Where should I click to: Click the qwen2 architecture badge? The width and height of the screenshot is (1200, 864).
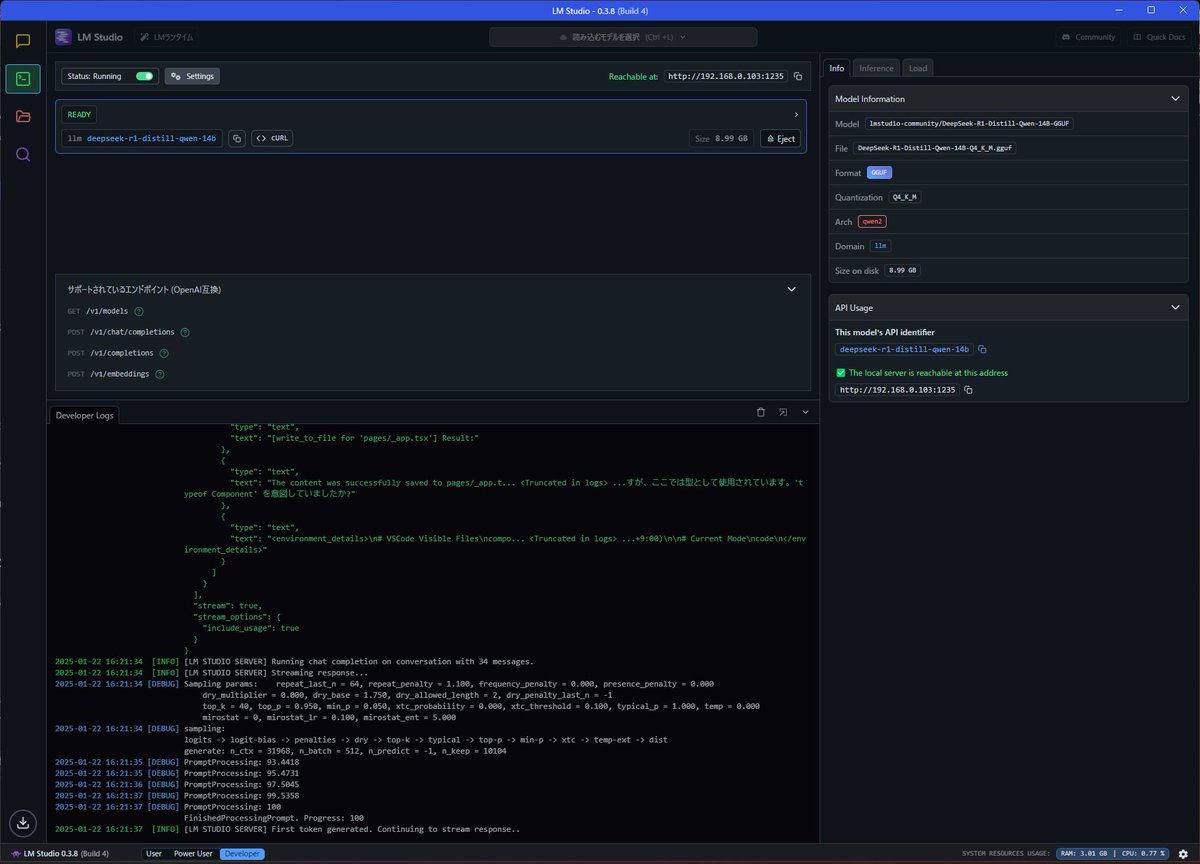872,221
